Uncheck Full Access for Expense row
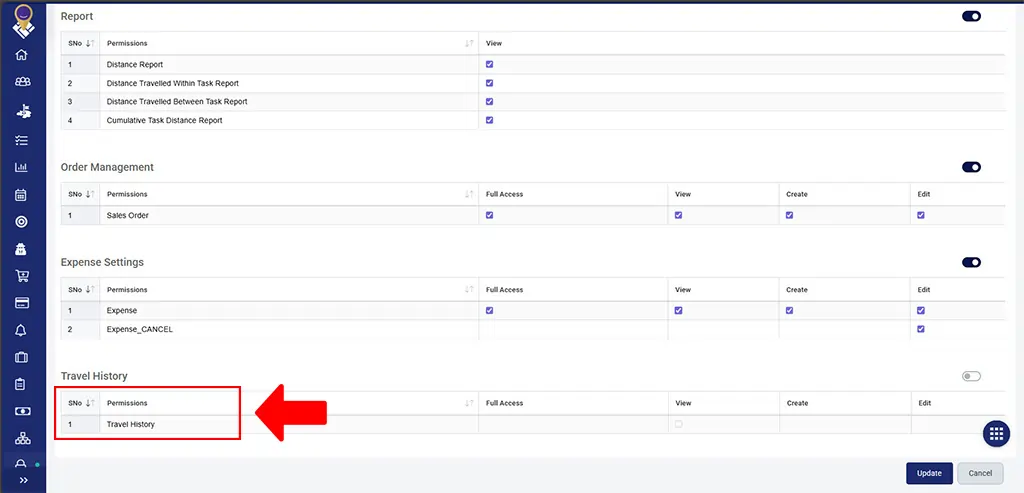This screenshot has height=493, width=1024. (x=490, y=310)
